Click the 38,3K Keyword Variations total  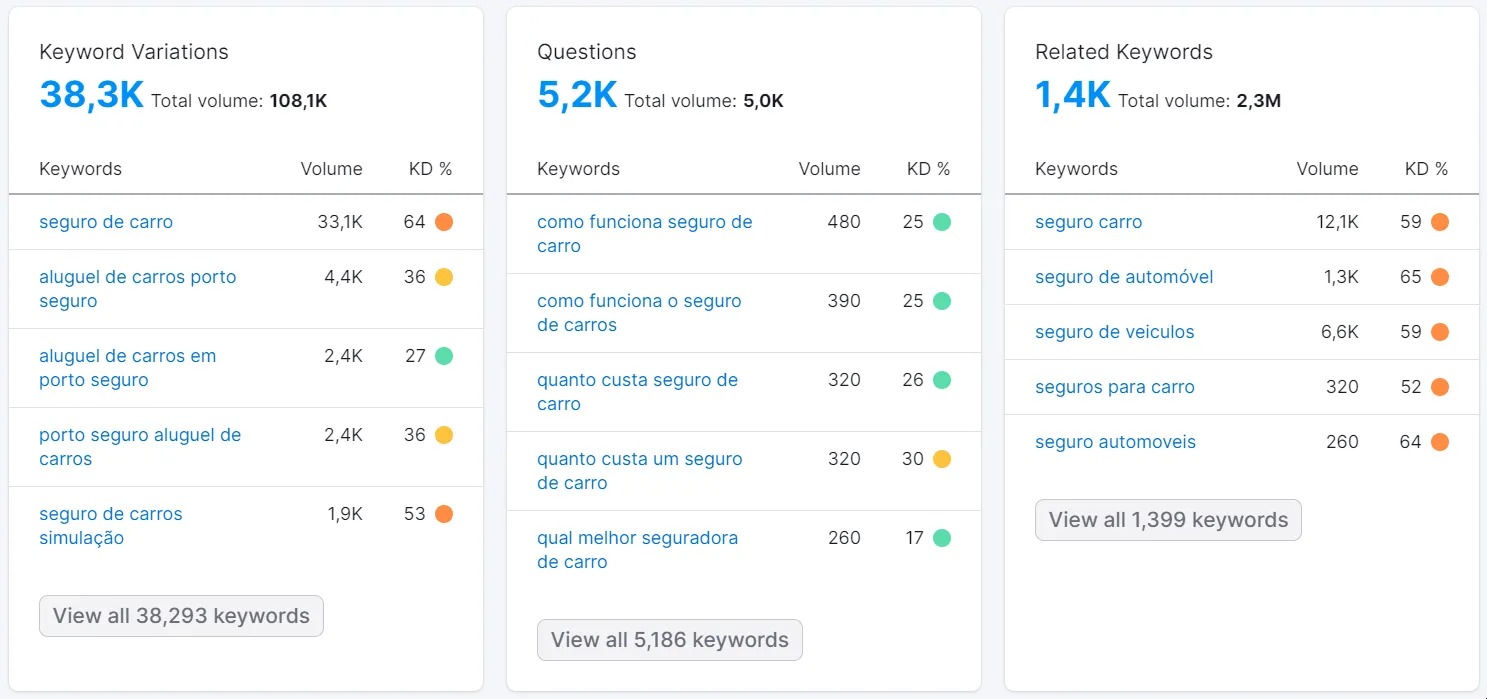click(x=92, y=95)
